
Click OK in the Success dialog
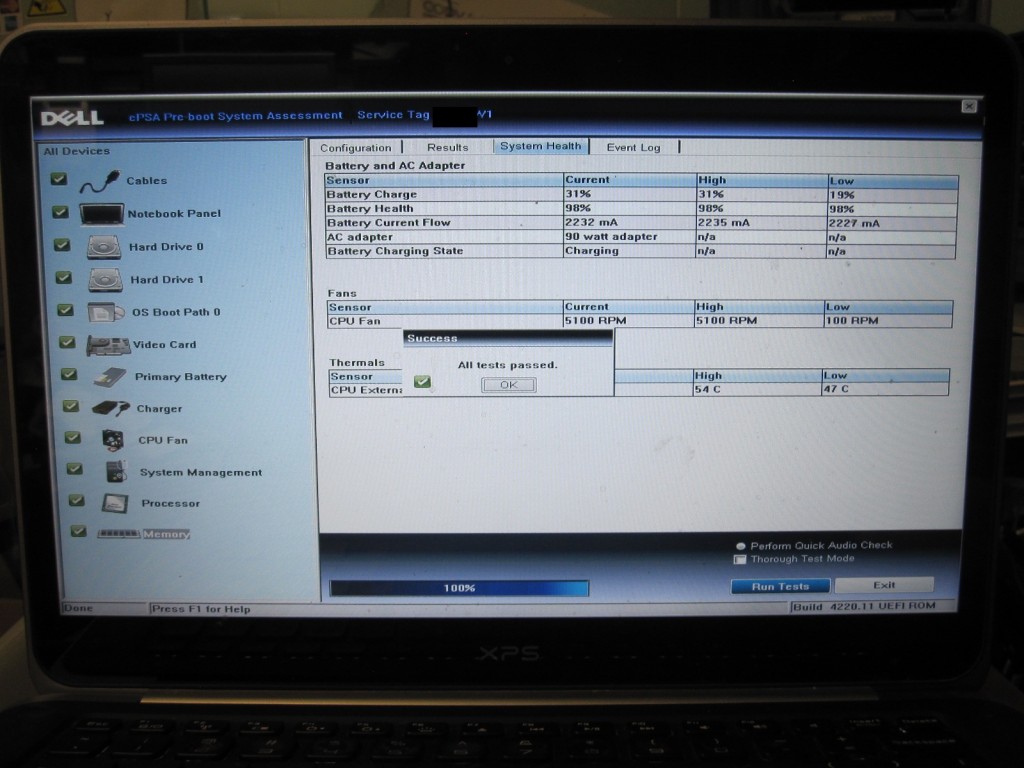point(509,385)
